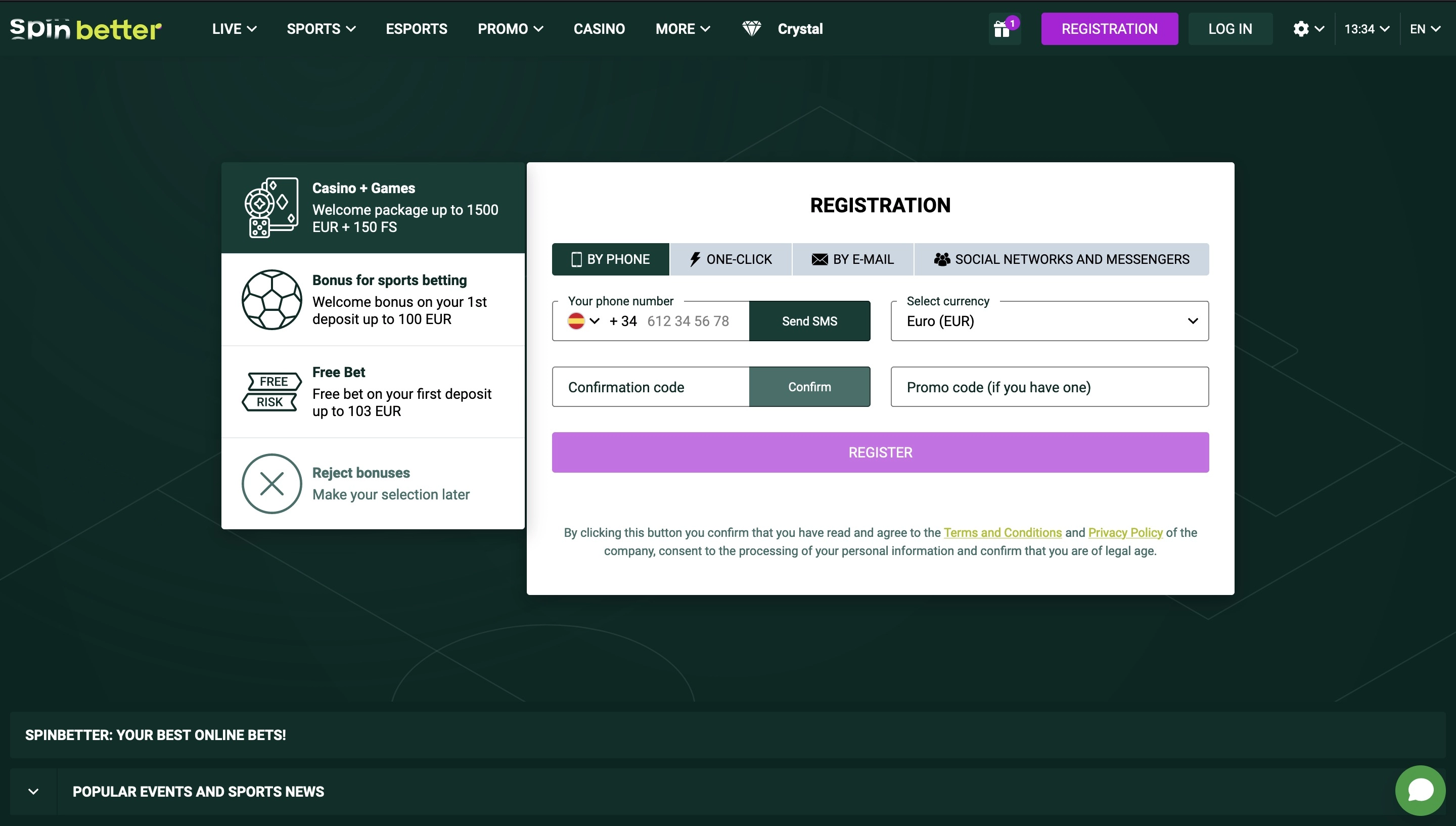Image resolution: width=1456 pixels, height=826 pixels.
Task: Click the Confirm code button
Action: tap(809, 387)
